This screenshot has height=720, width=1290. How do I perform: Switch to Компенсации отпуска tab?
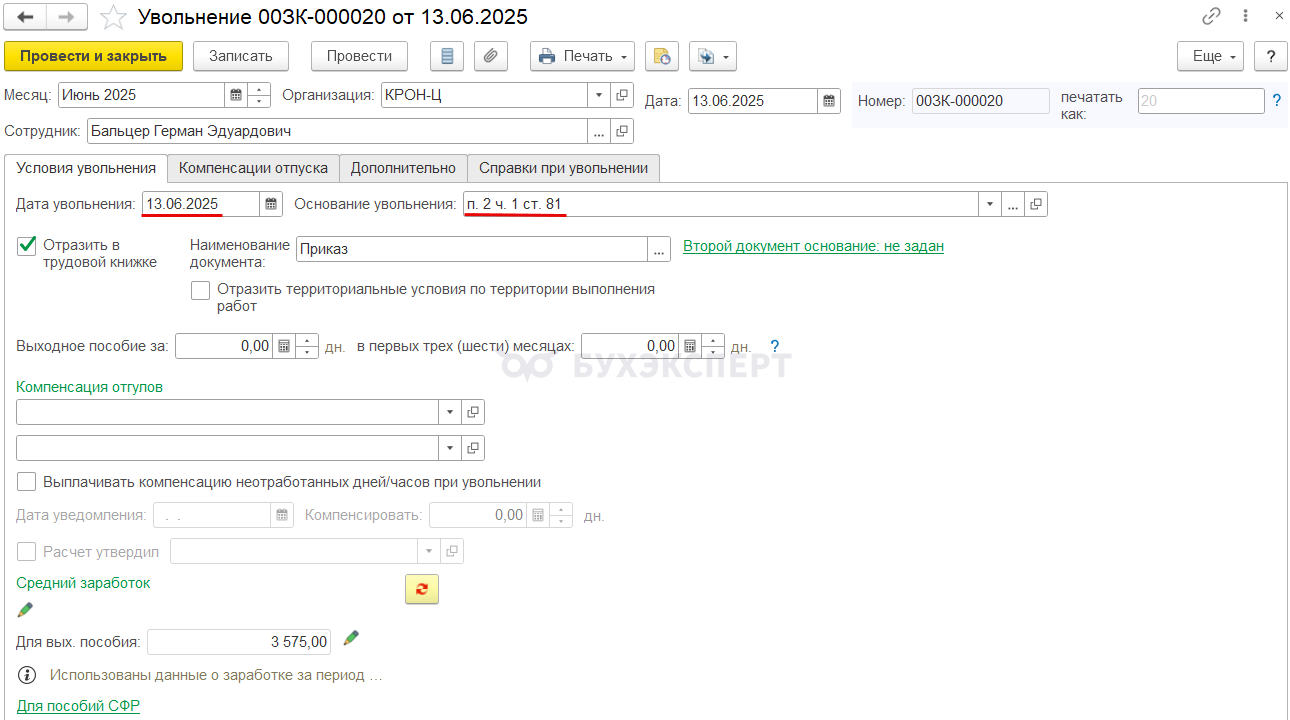coord(253,168)
